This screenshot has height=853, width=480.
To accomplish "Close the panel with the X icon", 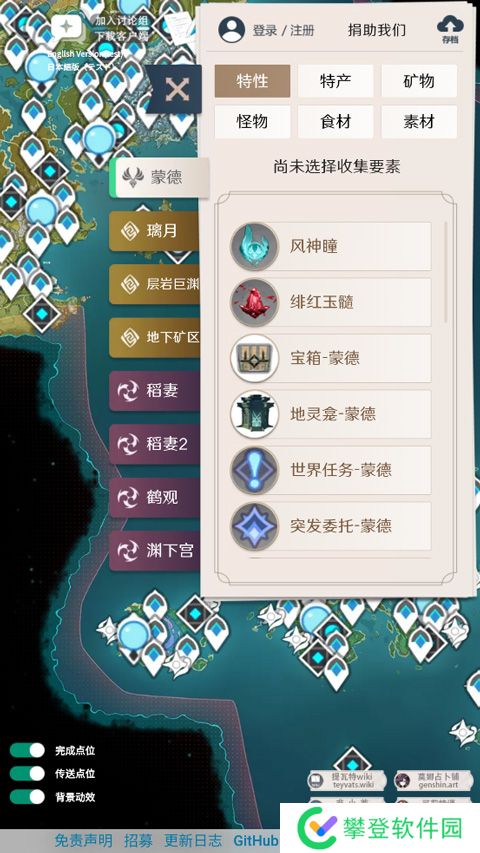I will (x=177, y=89).
